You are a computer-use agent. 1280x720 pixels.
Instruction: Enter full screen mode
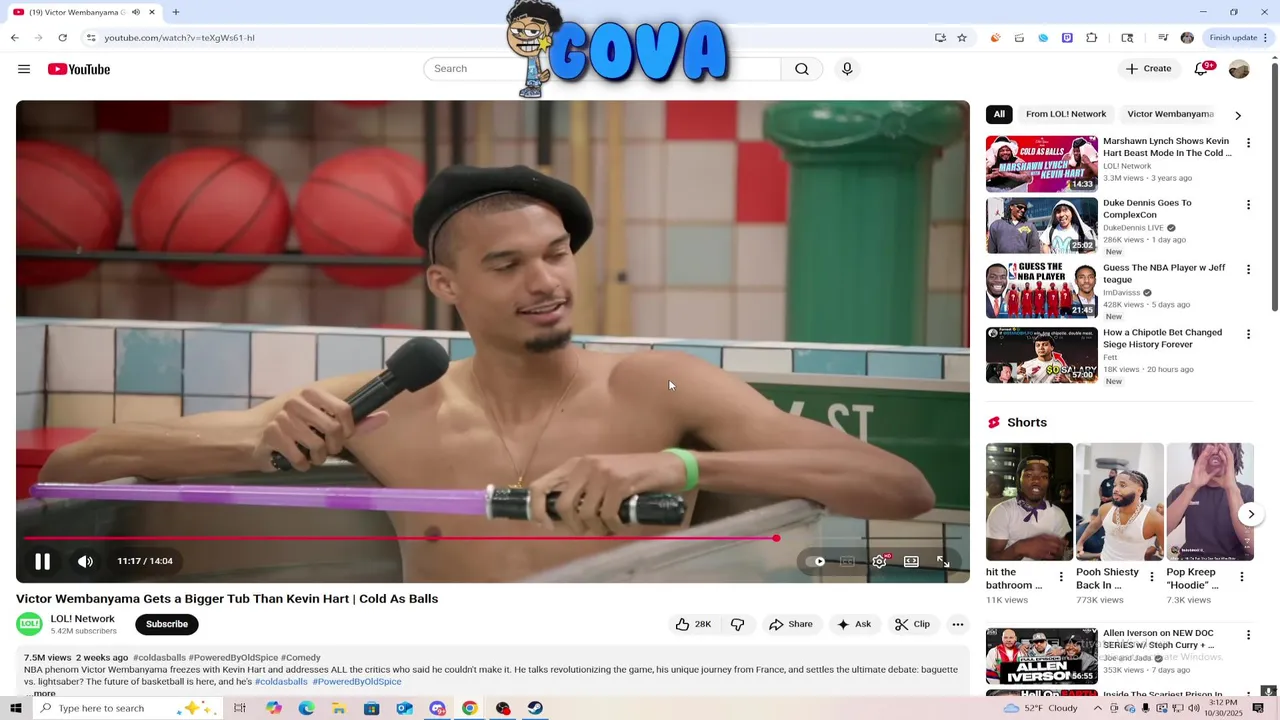[943, 561]
